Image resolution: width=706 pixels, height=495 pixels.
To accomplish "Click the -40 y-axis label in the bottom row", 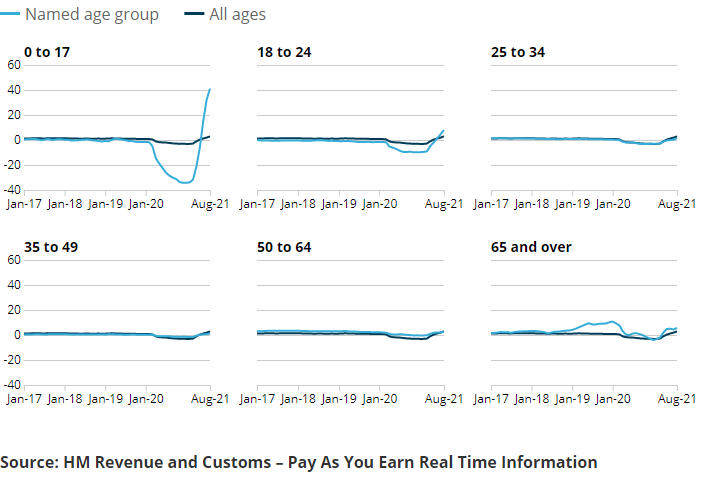I will [x=11, y=385].
